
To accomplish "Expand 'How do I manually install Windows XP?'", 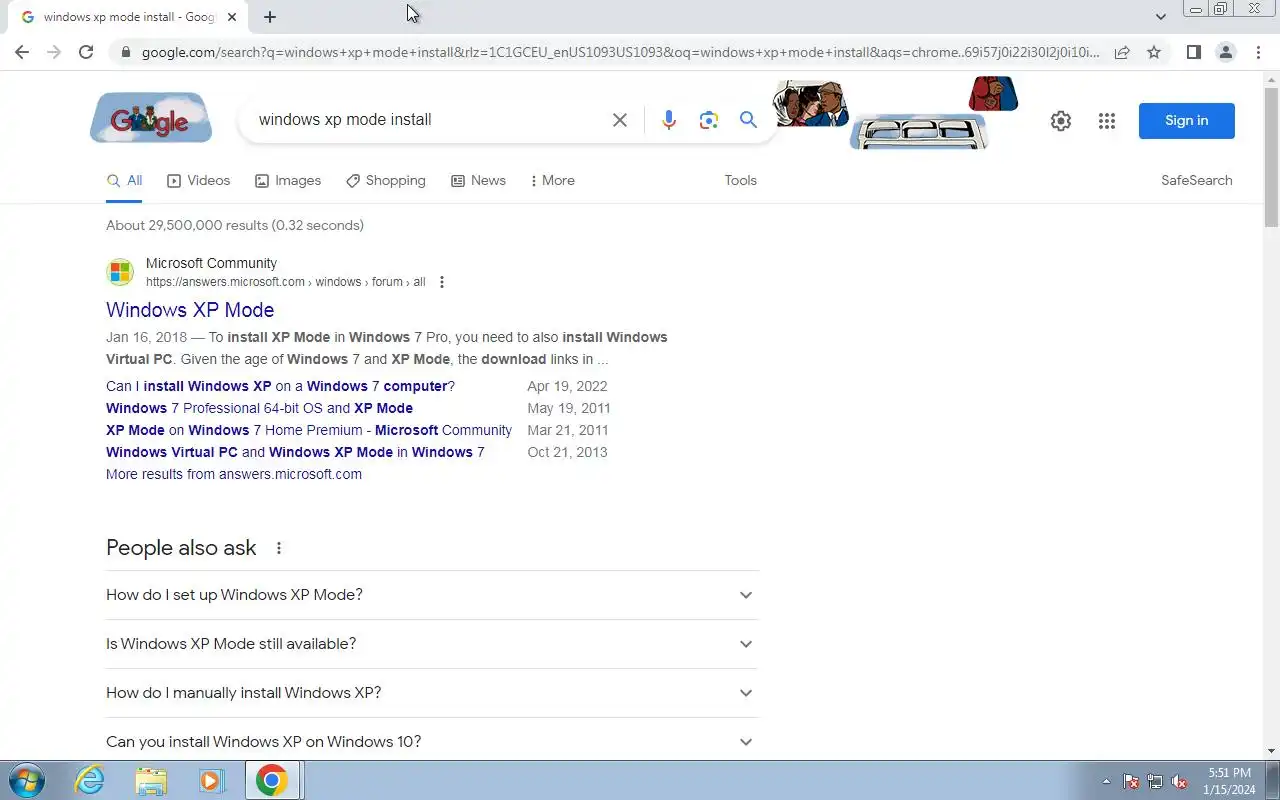I will 432,693.
